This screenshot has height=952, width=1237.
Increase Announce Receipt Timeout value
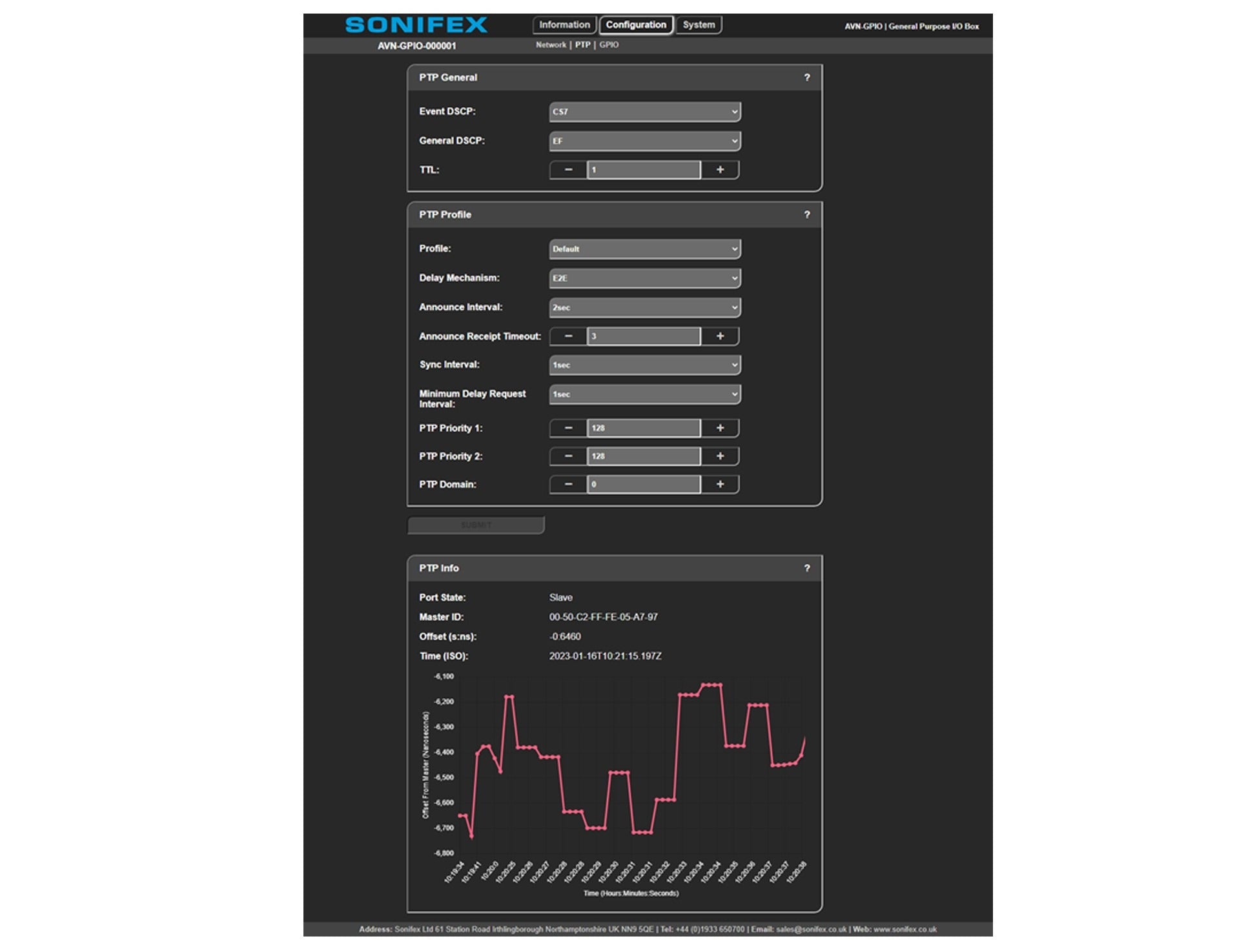coord(720,336)
